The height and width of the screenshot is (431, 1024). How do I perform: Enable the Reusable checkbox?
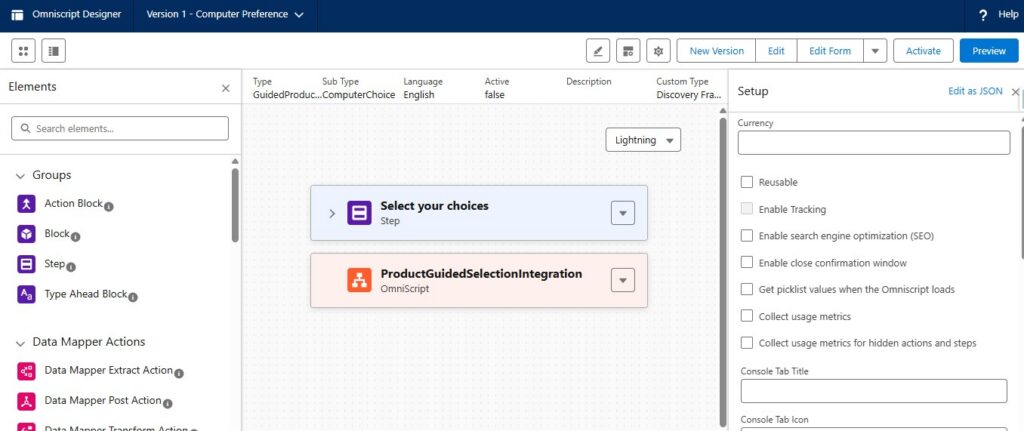747,182
